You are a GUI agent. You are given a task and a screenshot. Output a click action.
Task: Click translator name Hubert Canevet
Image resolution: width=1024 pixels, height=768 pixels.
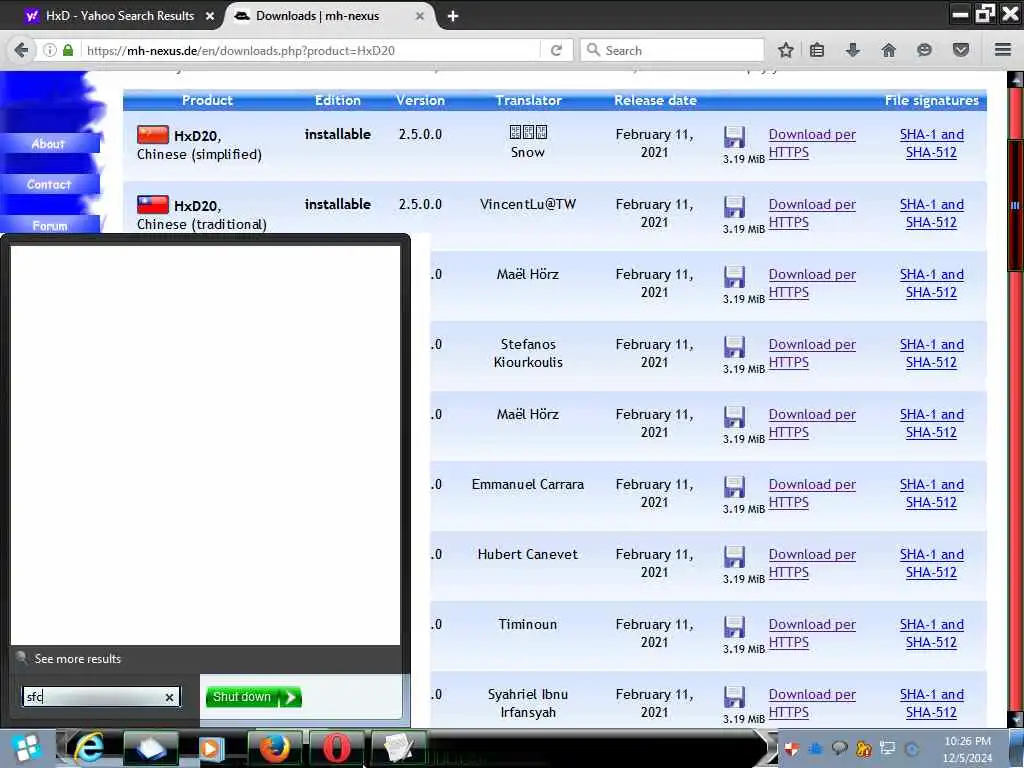coord(528,554)
